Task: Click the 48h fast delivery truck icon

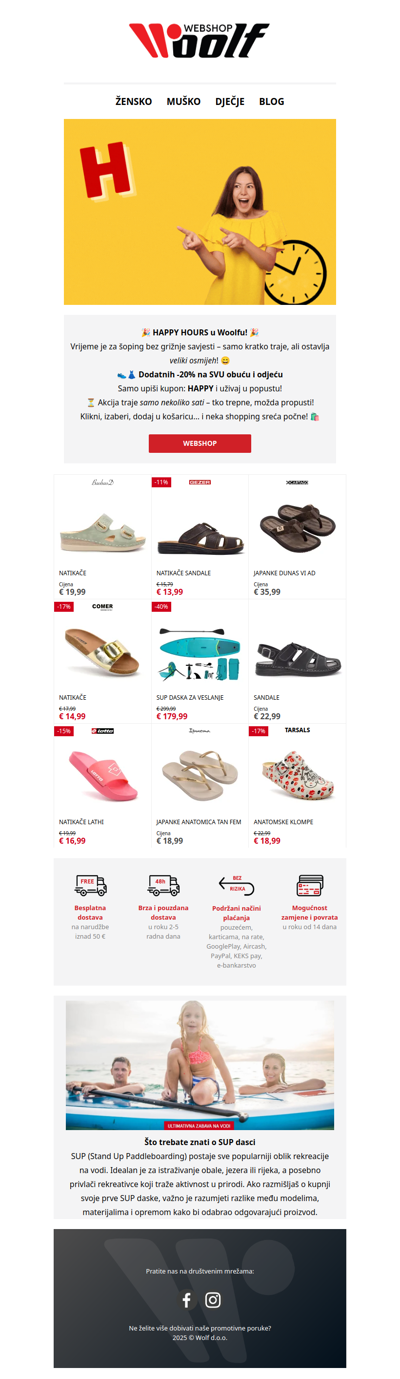Action: click(x=163, y=886)
